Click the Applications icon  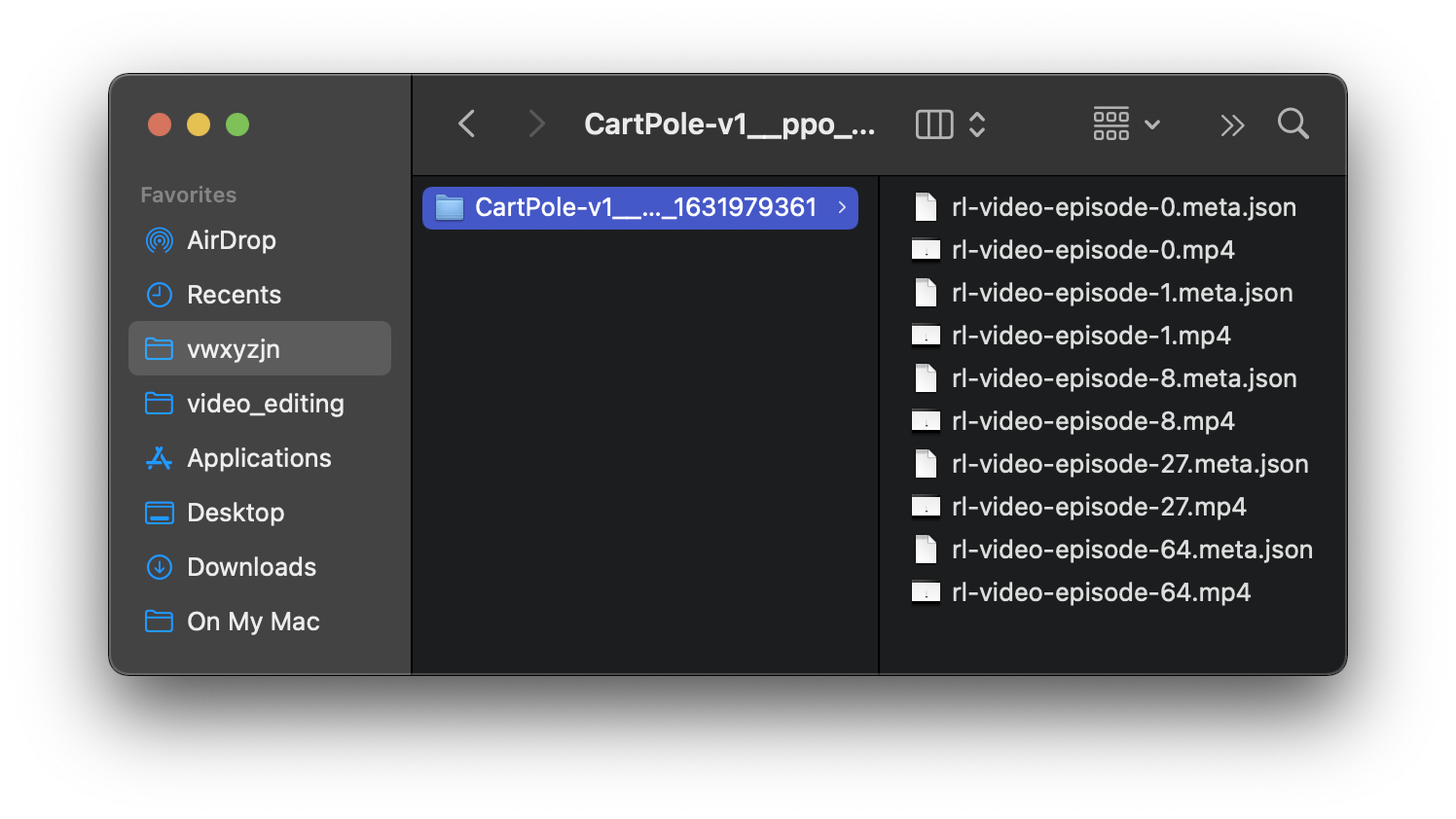[159, 458]
